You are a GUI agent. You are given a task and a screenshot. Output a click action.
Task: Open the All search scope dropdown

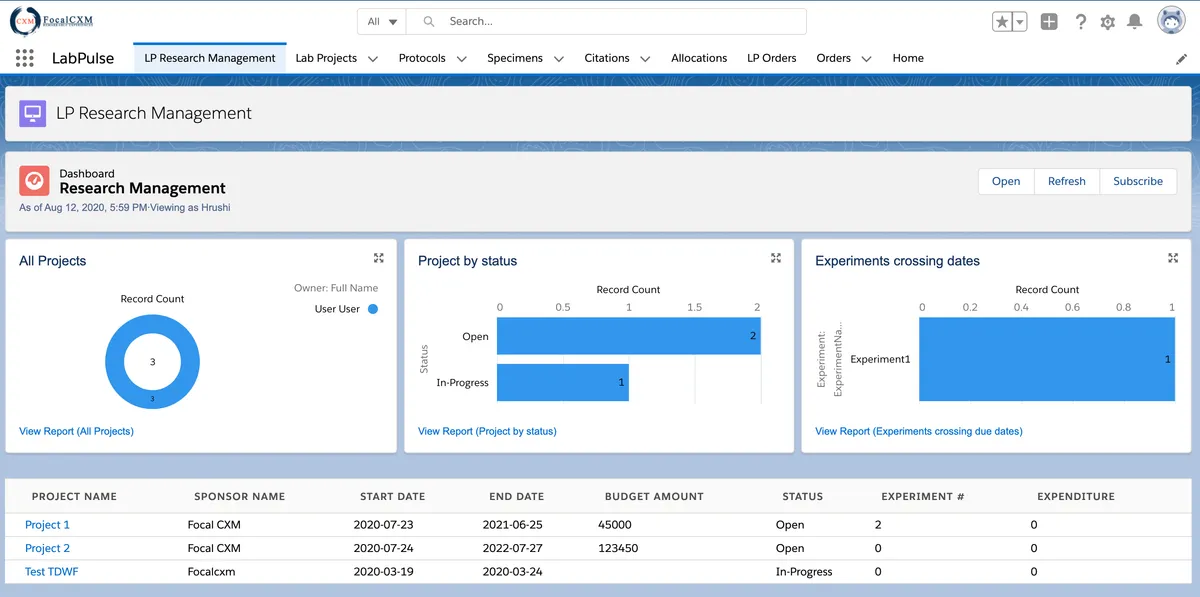coord(383,21)
